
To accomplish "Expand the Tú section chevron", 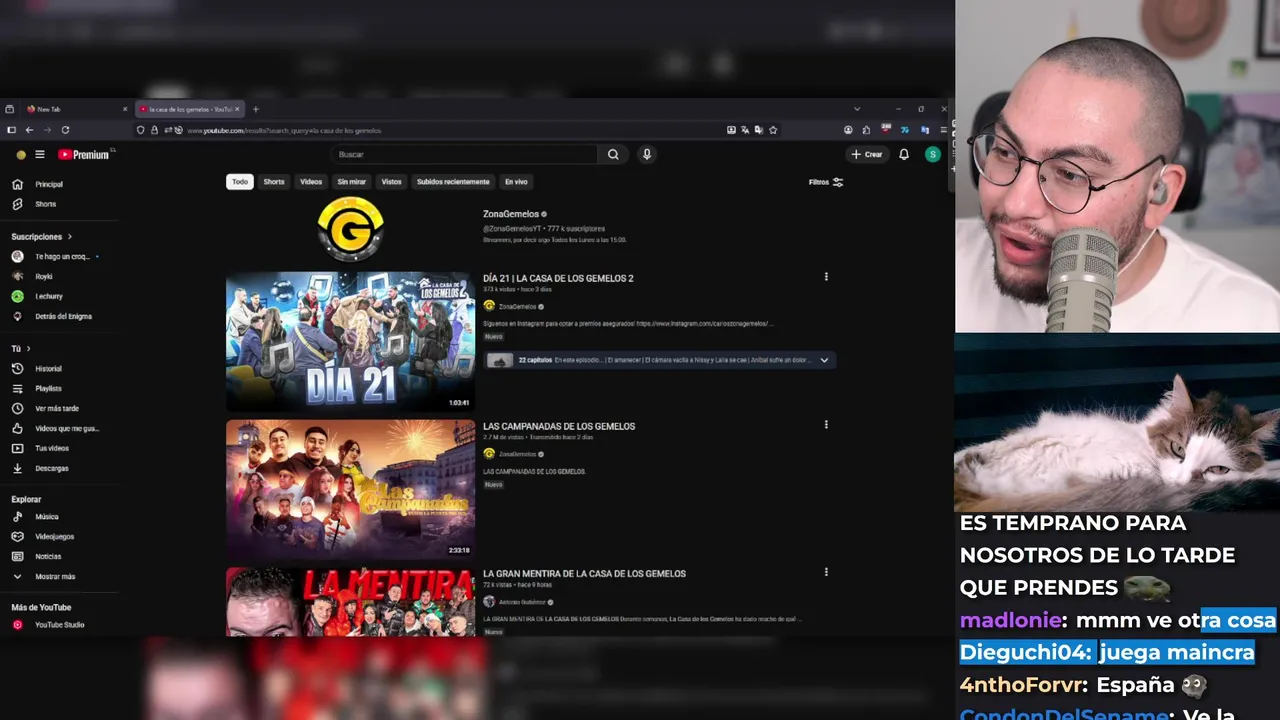I will point(28,349).
